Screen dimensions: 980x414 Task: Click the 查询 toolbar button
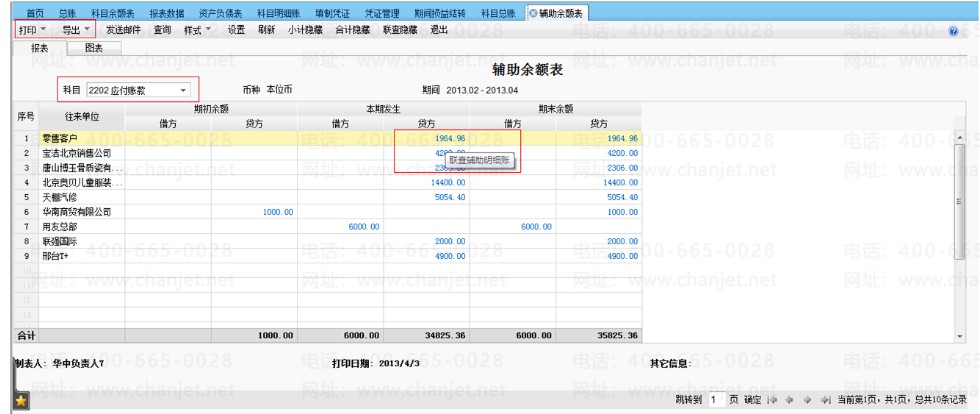tap(162, 29)
